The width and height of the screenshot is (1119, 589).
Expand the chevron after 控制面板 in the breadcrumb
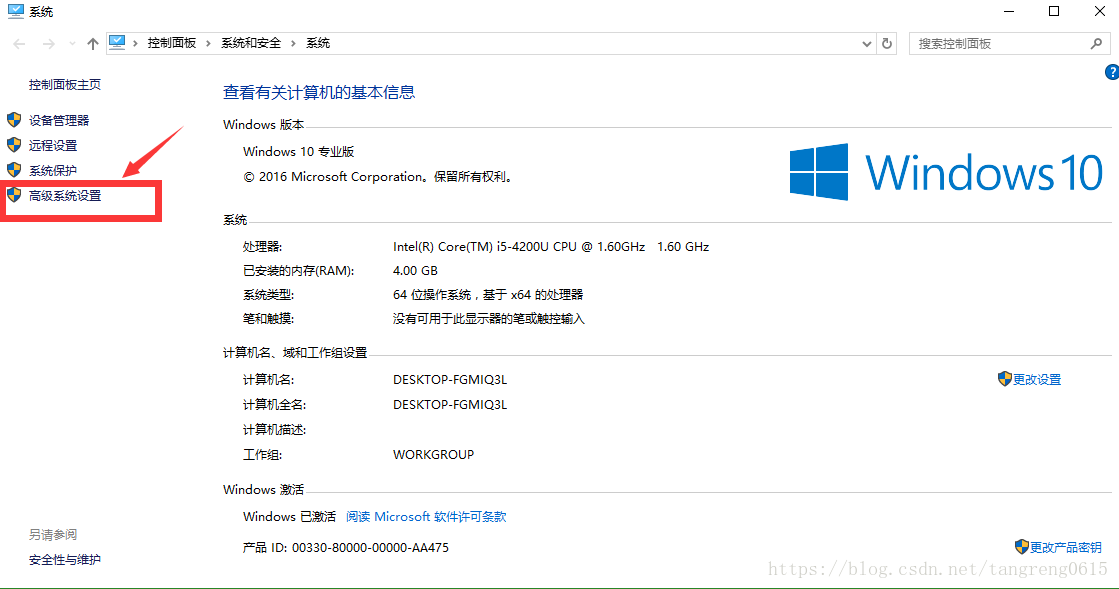coord(208,44)
